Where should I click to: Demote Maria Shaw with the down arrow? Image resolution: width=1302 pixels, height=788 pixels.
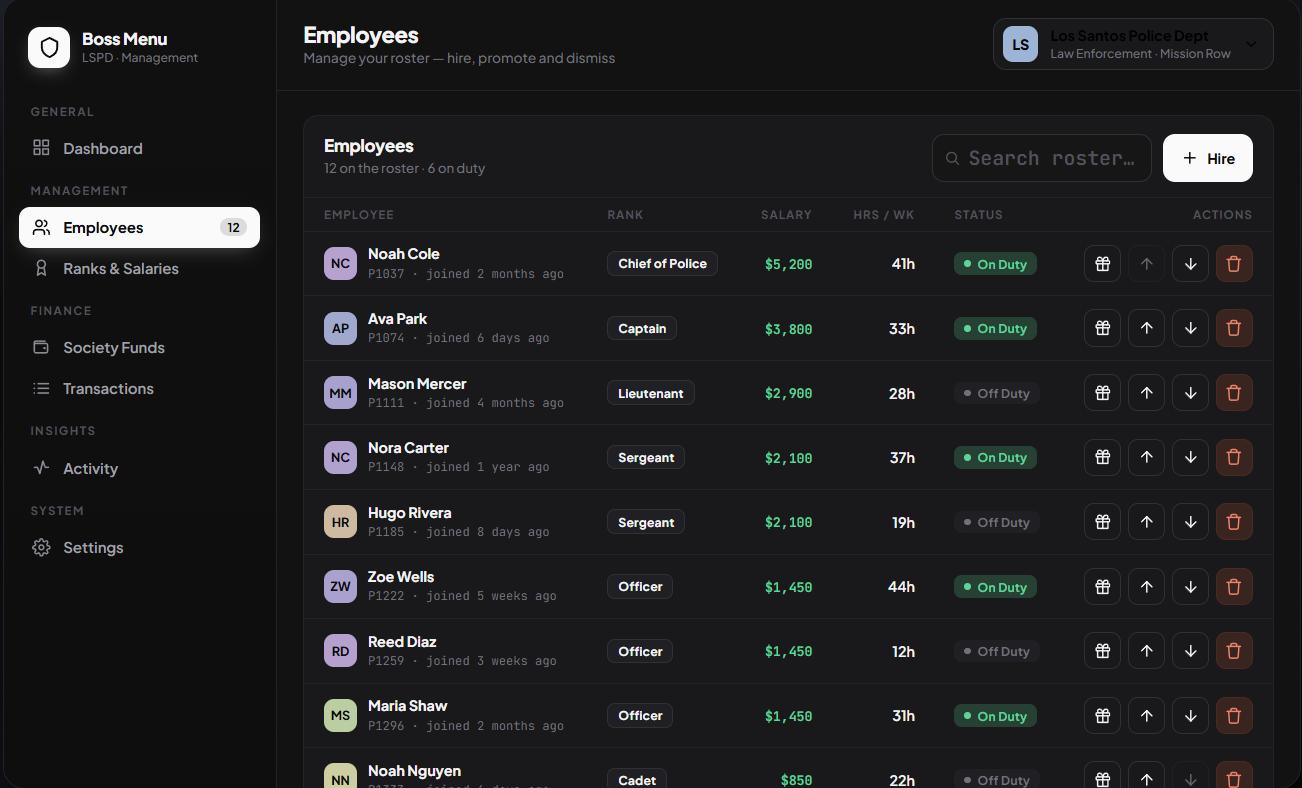tap(1190, 716)
